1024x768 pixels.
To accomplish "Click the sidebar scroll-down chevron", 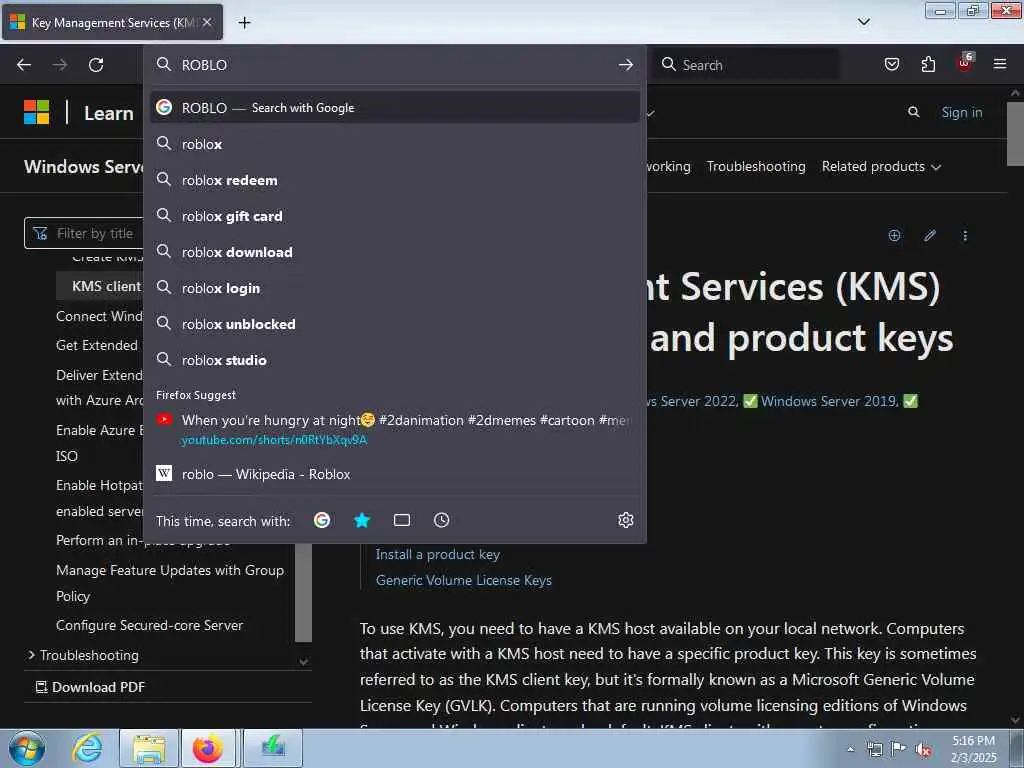I will pos(304,662).
